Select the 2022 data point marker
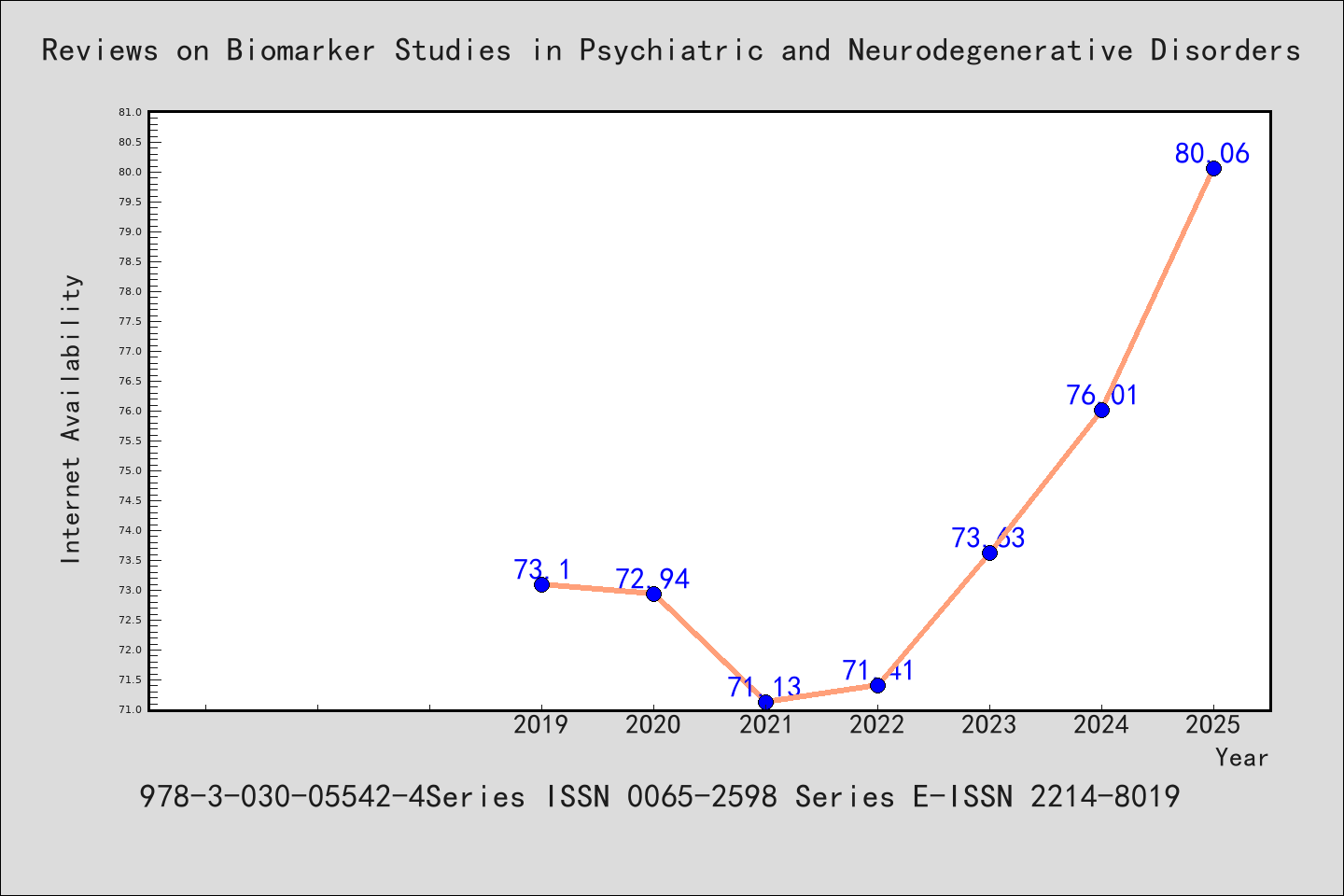1344x896 pixels. 877,685
